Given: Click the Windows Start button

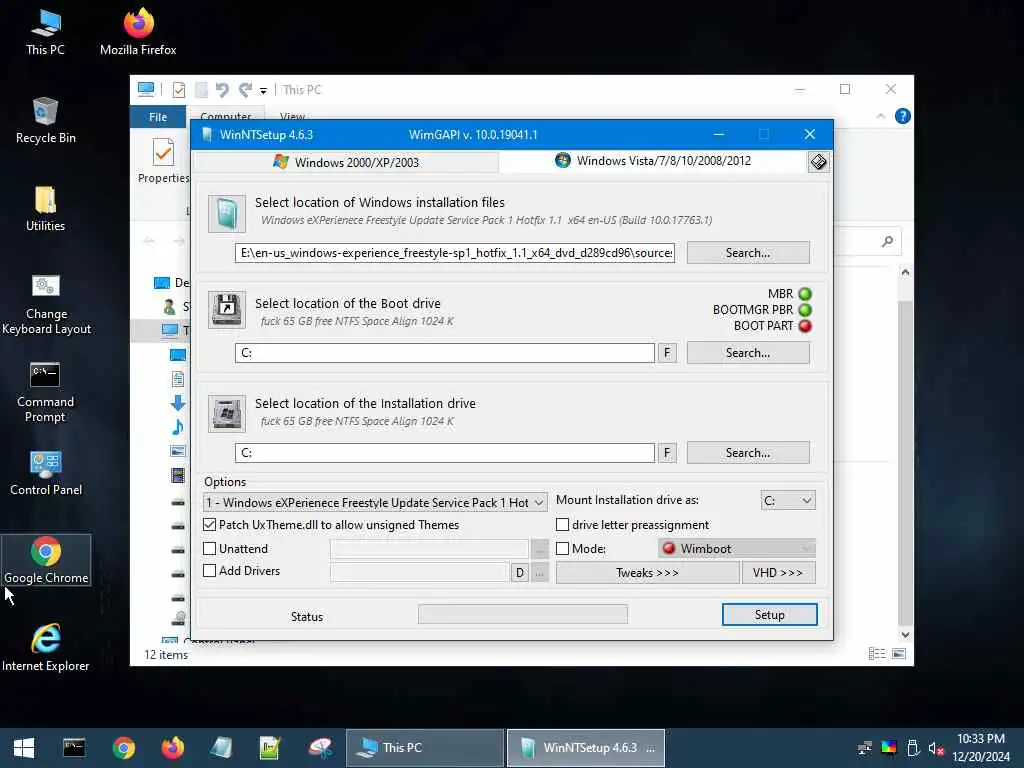Looking at the screenshot, I should coord(24,748).
